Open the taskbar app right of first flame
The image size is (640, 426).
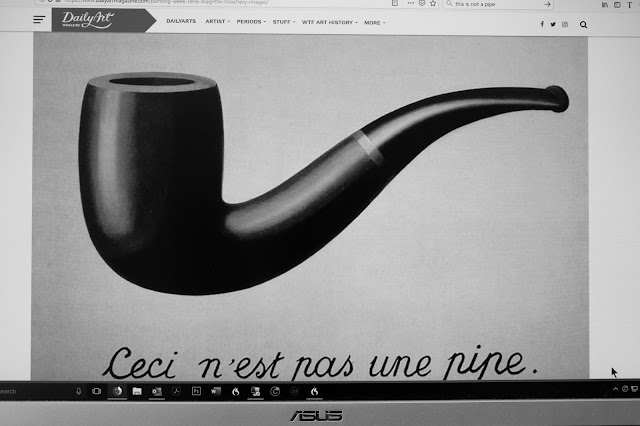[256, 392]
